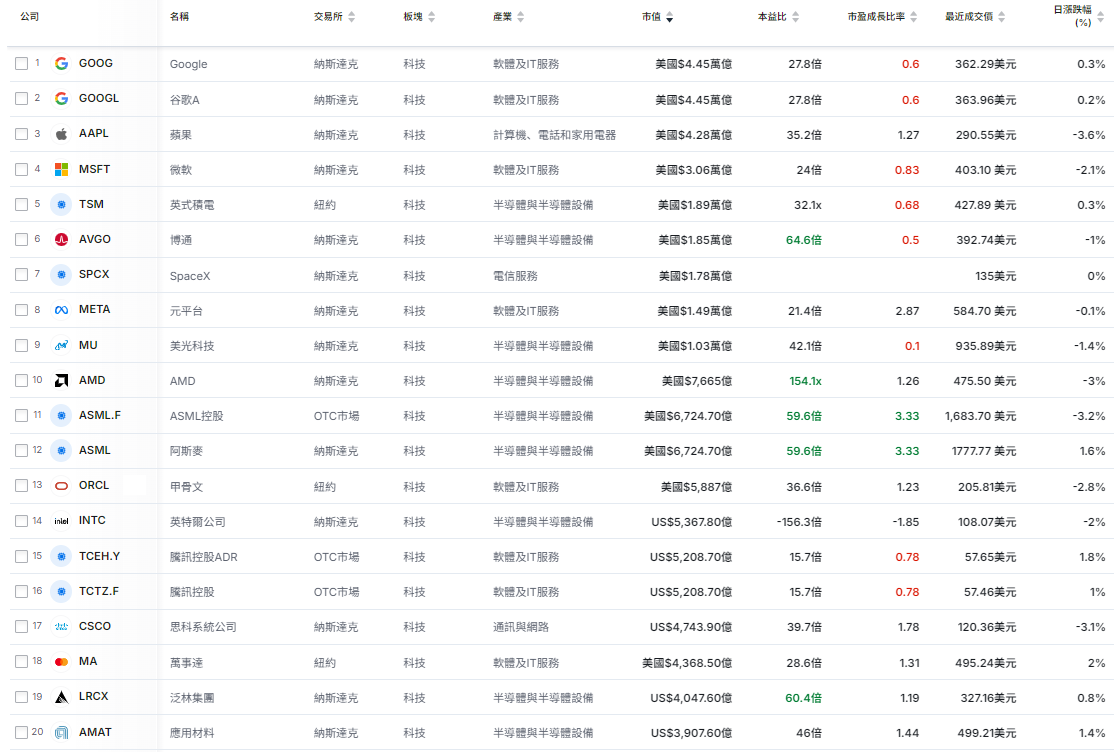Tick the checkbox for AAPL row
This screenshot has height=752, width=1114.
(21, 134)
